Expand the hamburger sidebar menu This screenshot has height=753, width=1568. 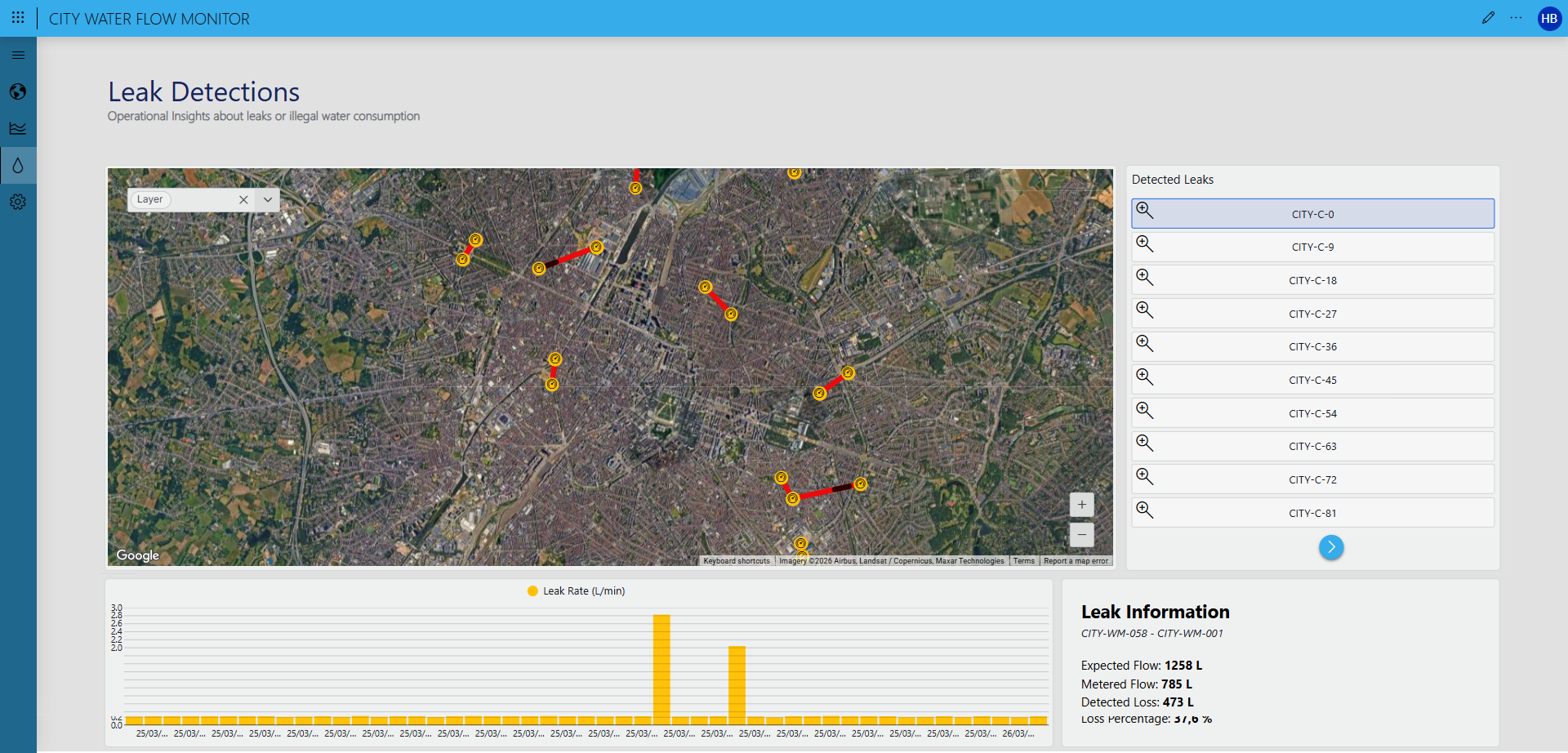[x=18, y=56]
